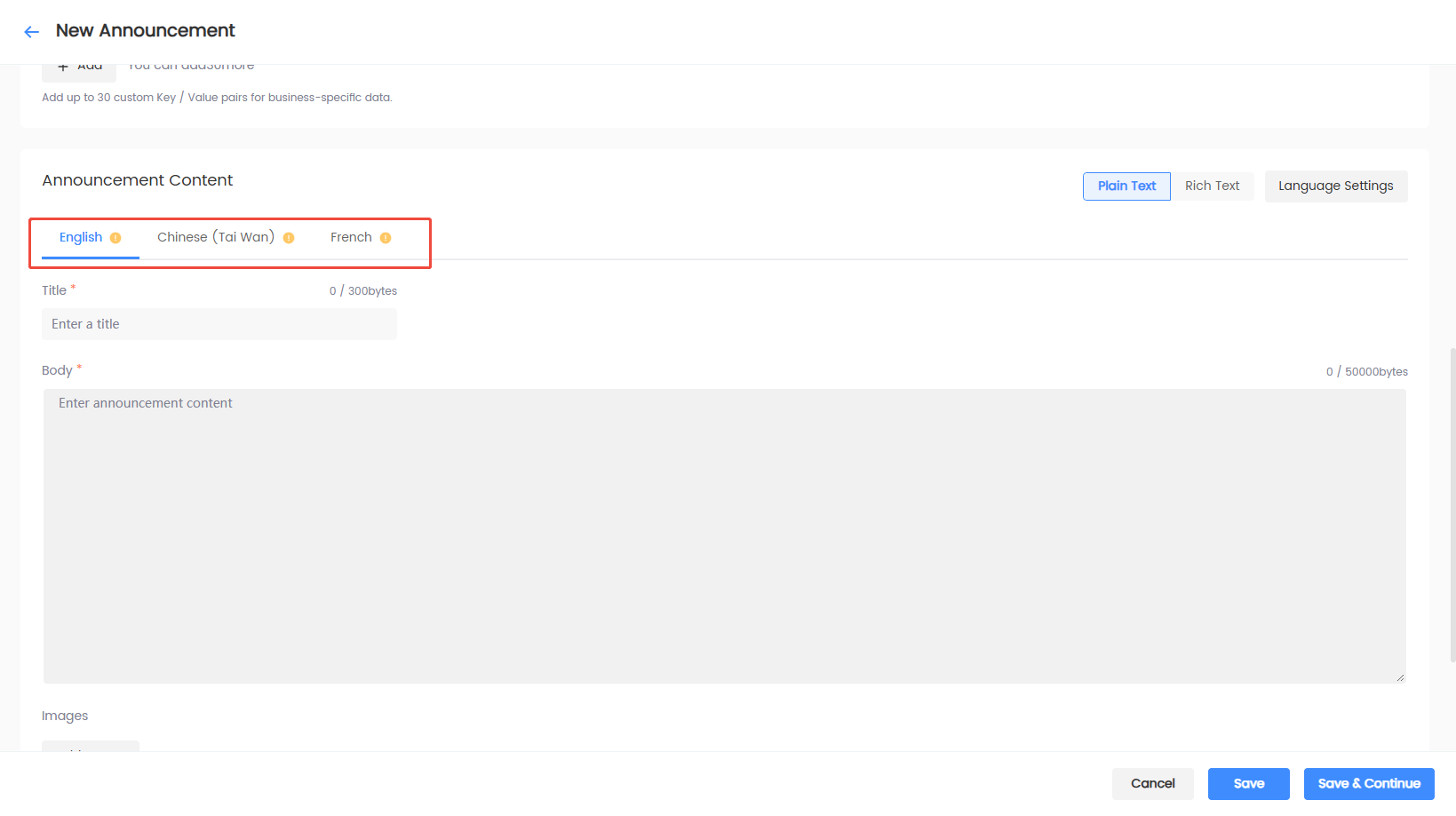
Task: Focus the Enter a title field
Action: [x=219, y=324]
